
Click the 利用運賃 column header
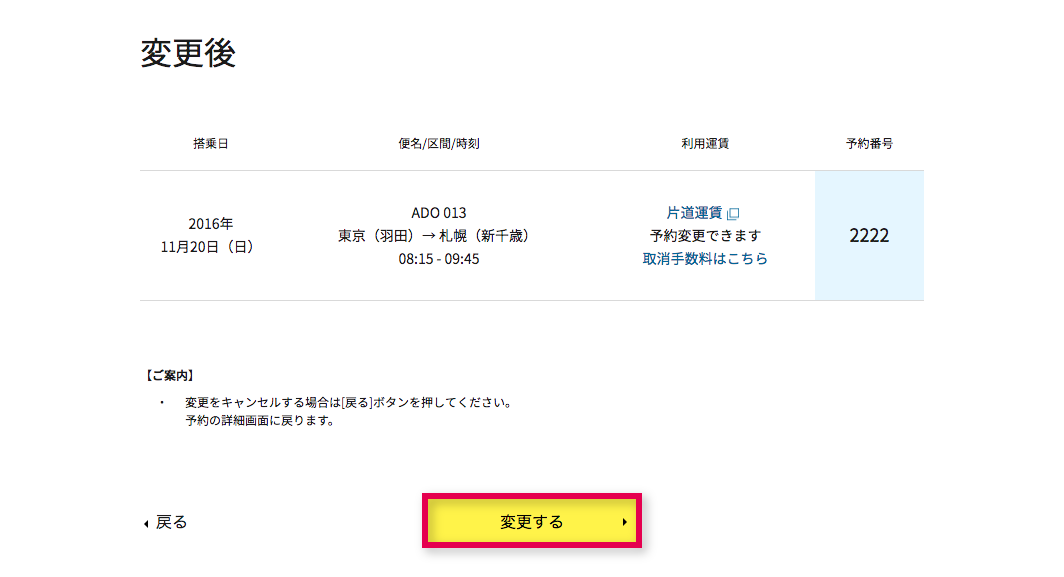(x=705, y=143)
